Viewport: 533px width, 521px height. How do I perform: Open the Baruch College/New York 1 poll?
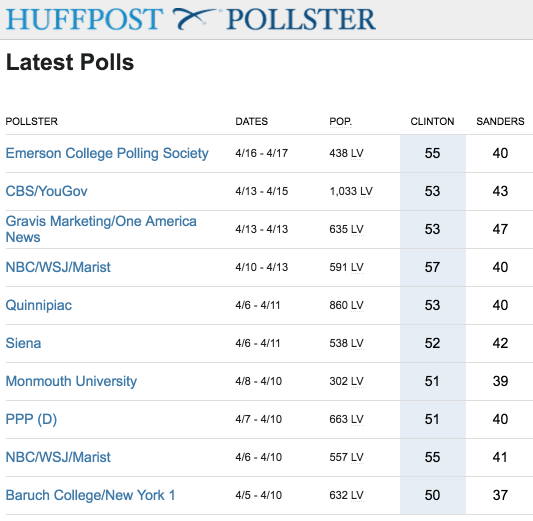[90, 496]
